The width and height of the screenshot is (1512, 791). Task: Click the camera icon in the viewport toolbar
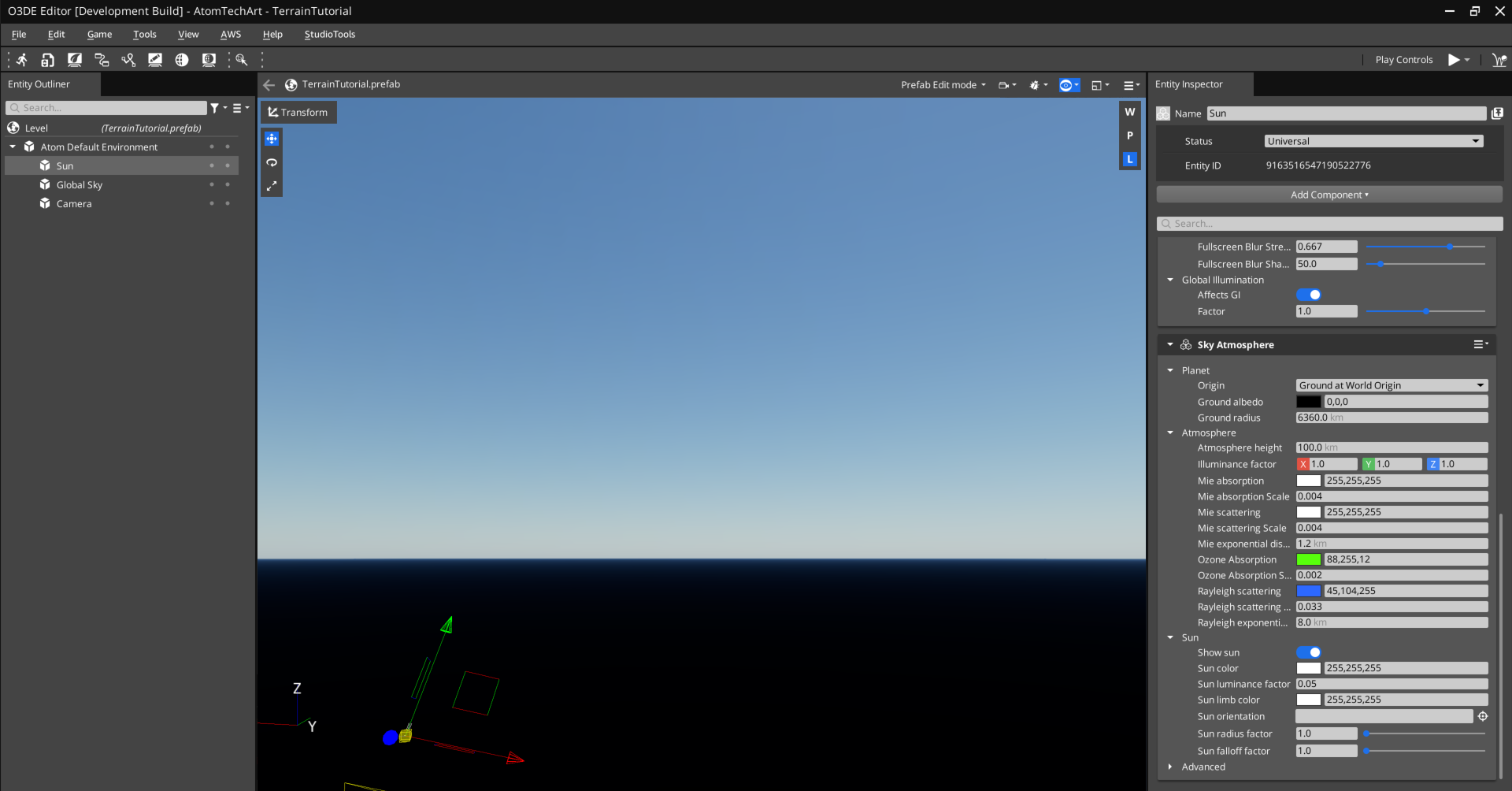(x=1002, y=85)
